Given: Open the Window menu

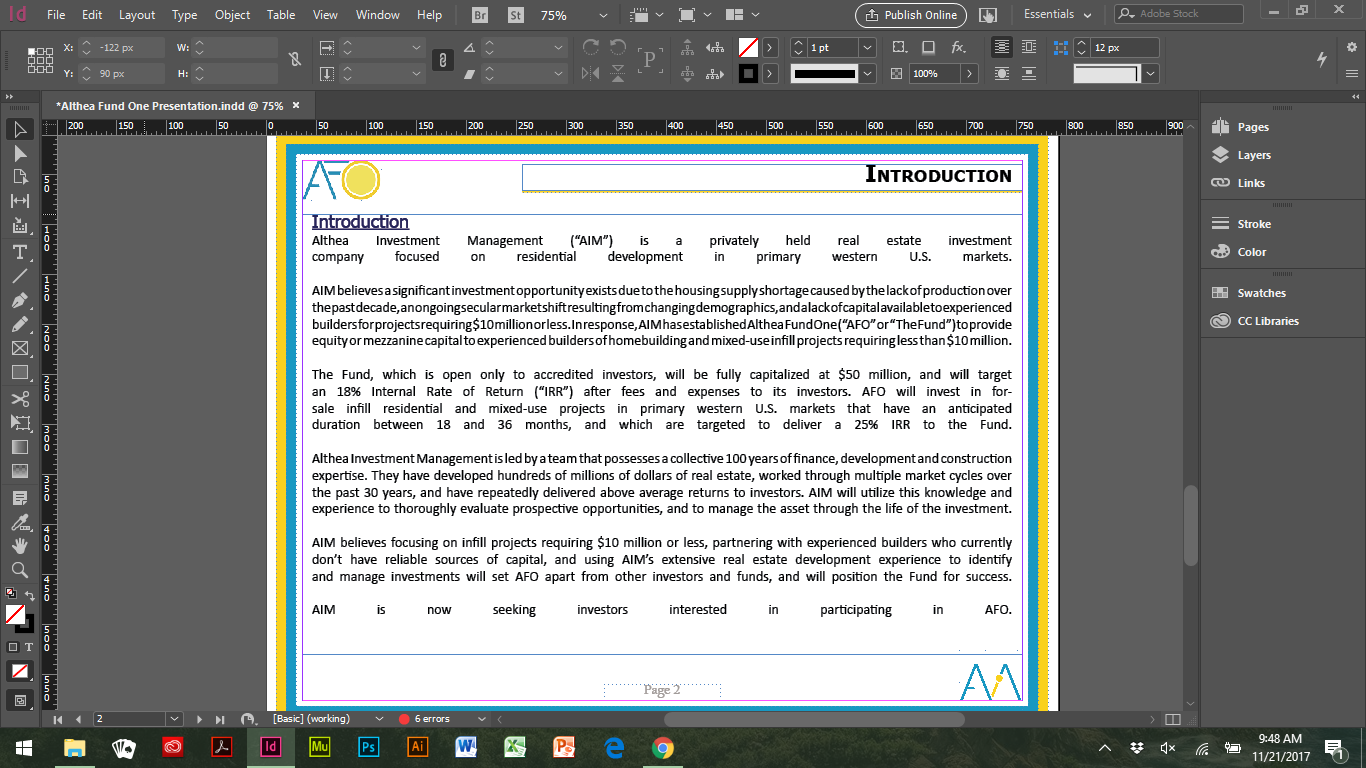Looking at the screenshot, I should 377,15.
